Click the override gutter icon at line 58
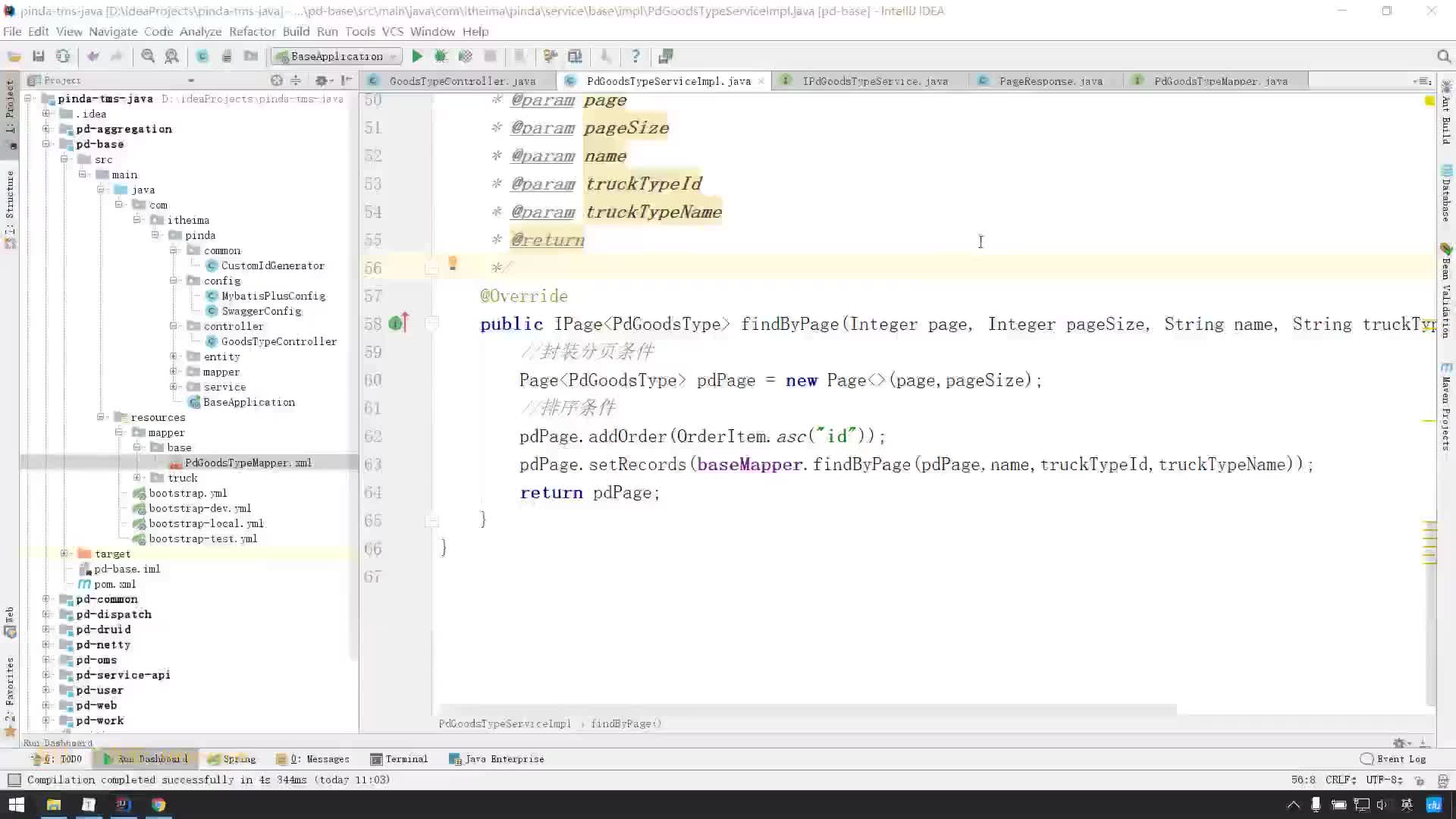This screenshot has height=819, width=1456. [398, 323]
